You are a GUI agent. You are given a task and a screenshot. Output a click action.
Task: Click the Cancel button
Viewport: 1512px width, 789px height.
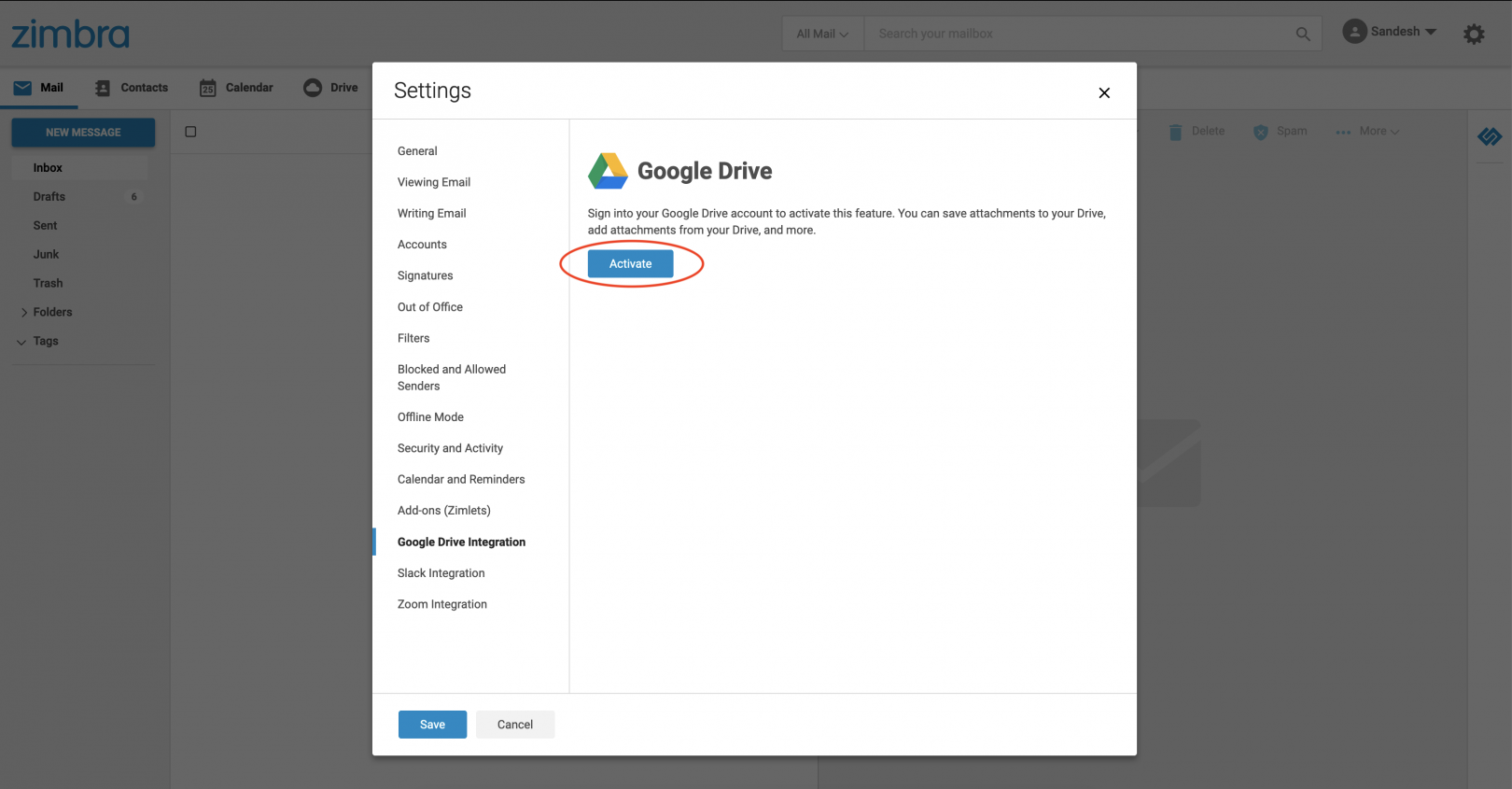click(x=515, y=725)
